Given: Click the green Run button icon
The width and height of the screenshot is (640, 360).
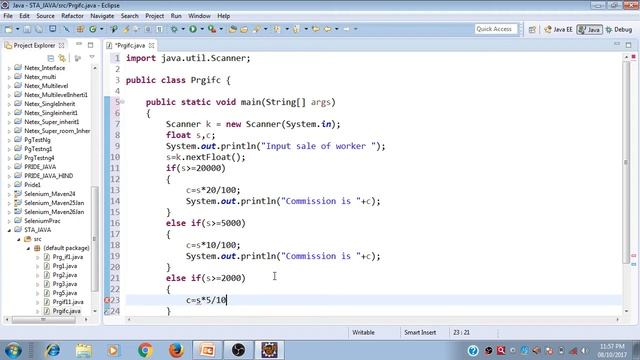Looking at the screenshot, I should pos(193,29).
